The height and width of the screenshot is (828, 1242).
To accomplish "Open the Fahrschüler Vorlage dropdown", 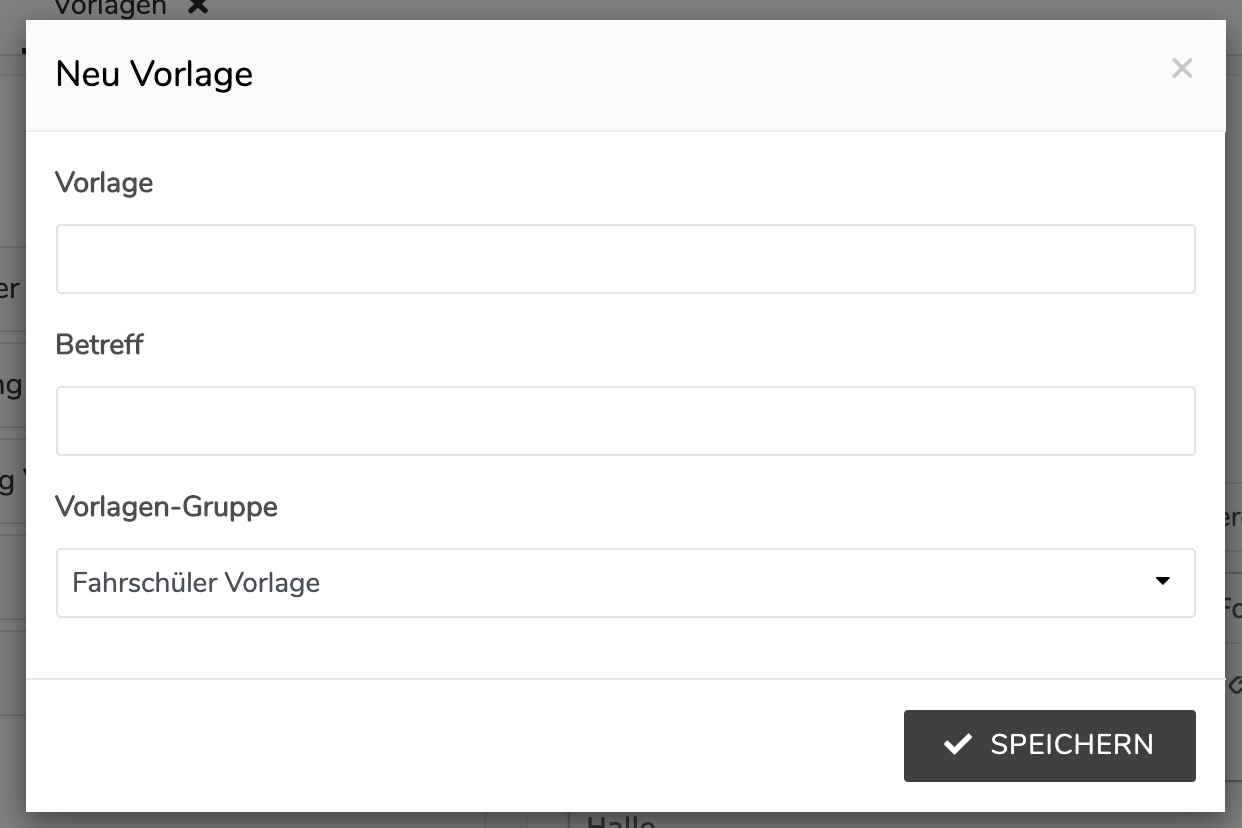I will pyautogui.click(x=625, y=582).
